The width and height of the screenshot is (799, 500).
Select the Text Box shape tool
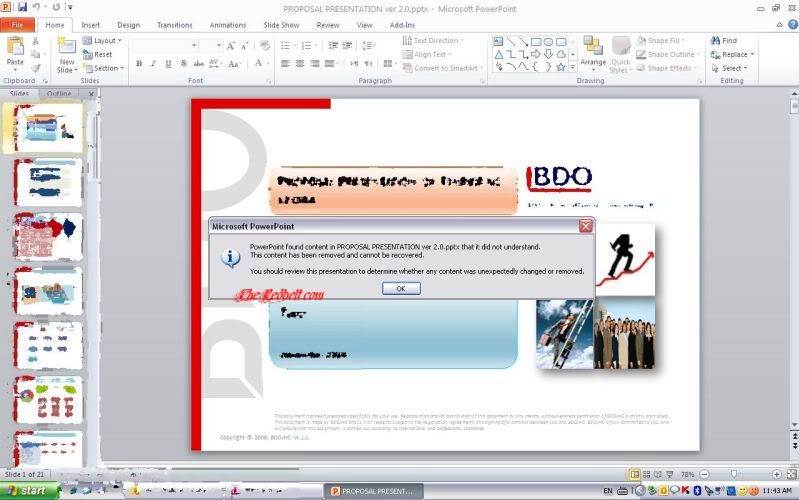tap(498, 42)
